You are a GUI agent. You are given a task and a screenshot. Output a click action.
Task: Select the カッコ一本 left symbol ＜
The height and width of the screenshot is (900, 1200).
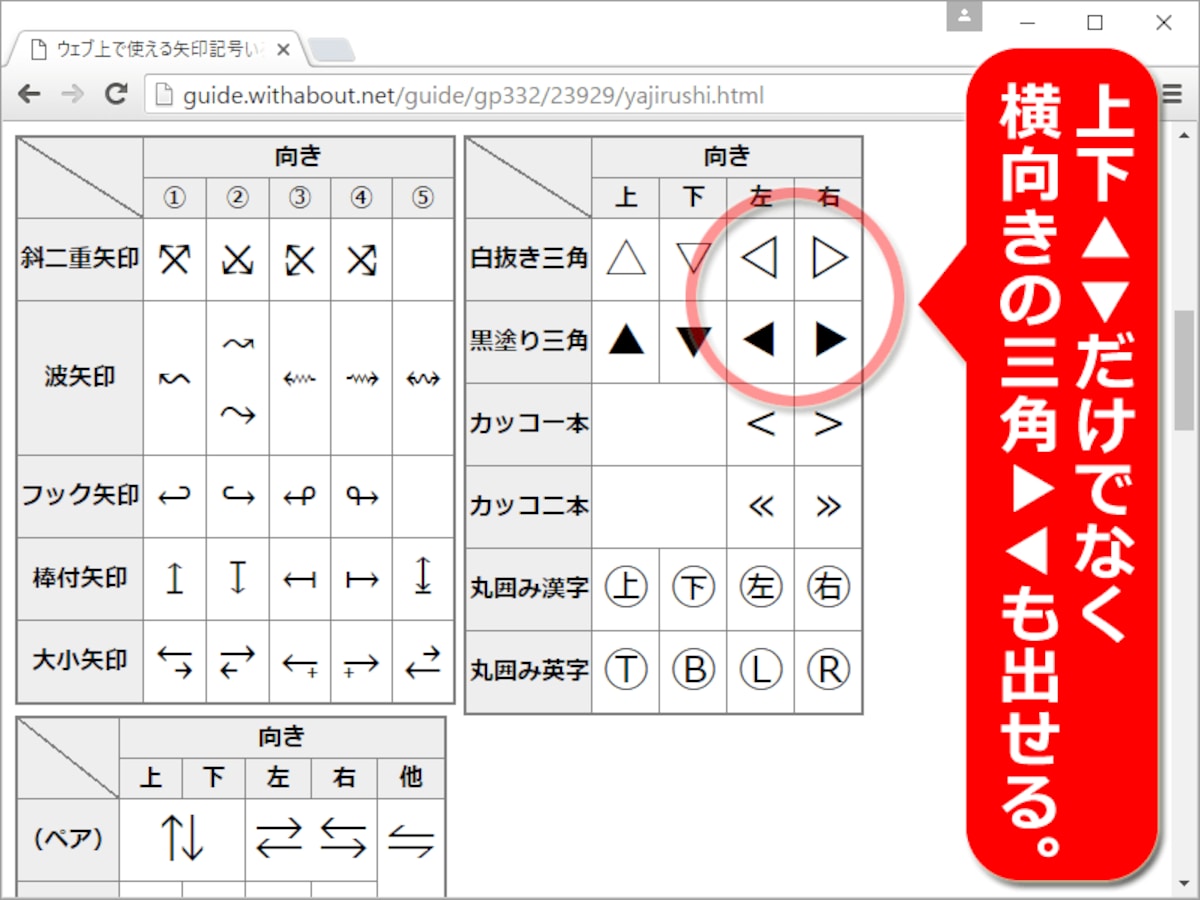coord(760,424)
